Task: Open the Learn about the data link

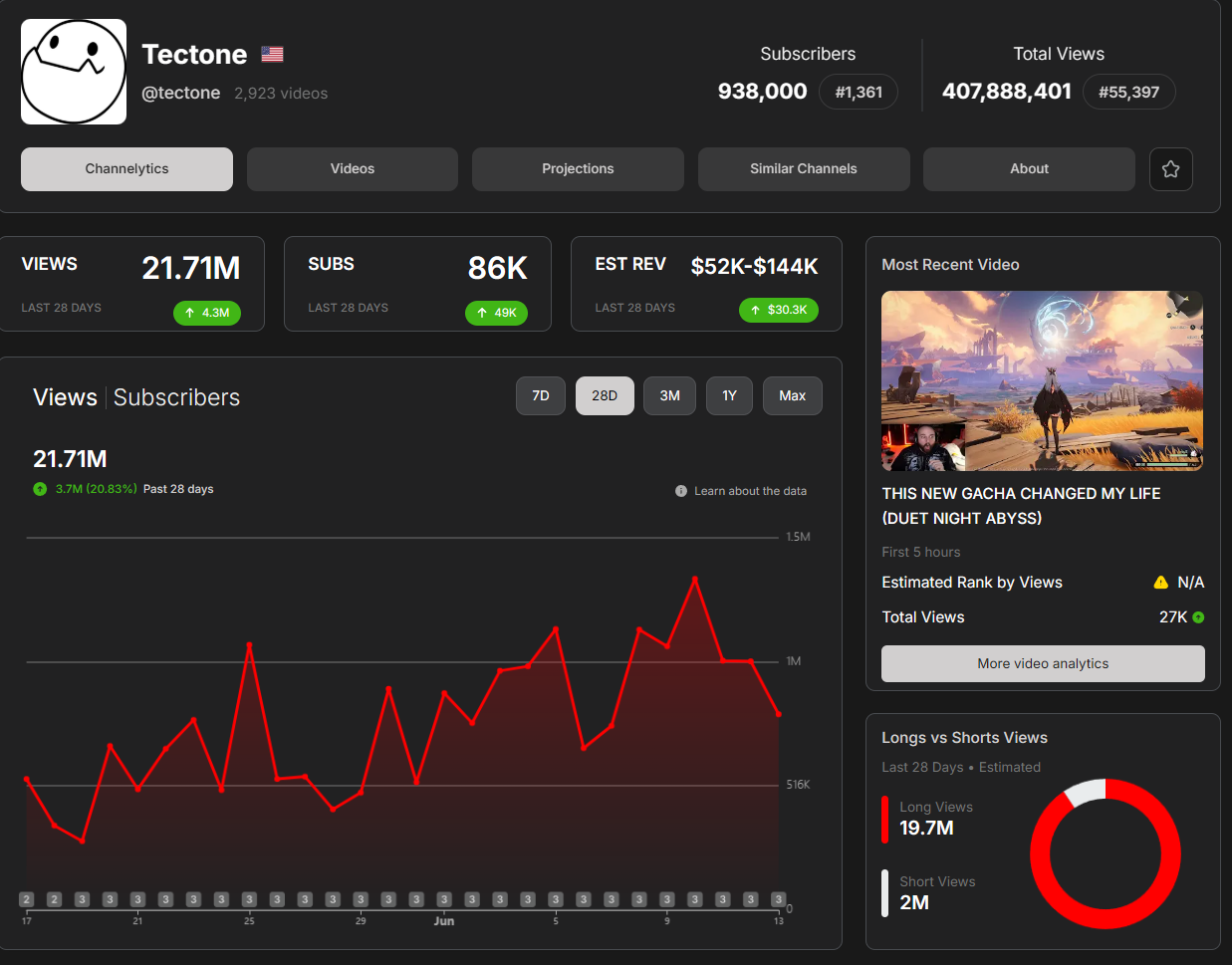Action: (x=750, y=491)
